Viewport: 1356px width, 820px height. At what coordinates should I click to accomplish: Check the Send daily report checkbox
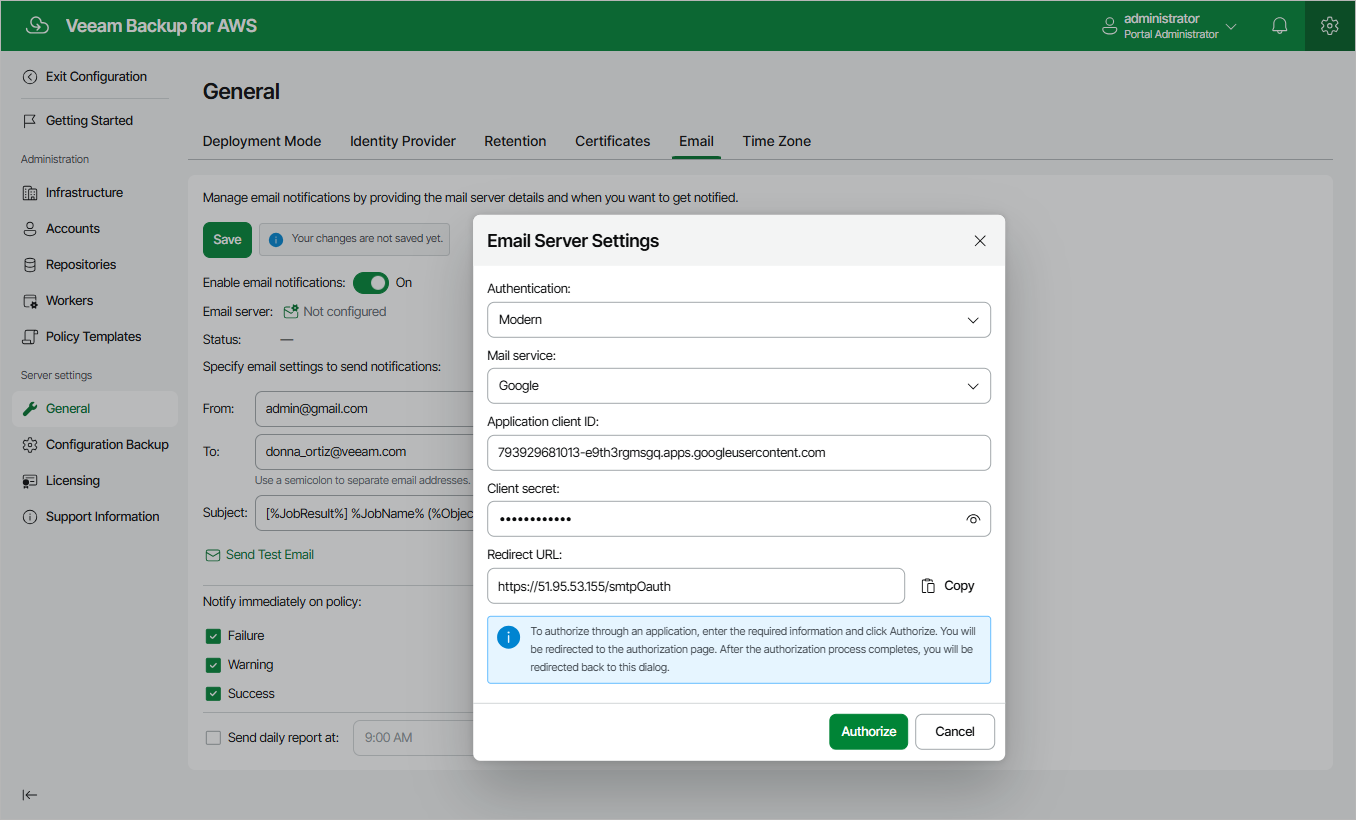pos(213,738)
